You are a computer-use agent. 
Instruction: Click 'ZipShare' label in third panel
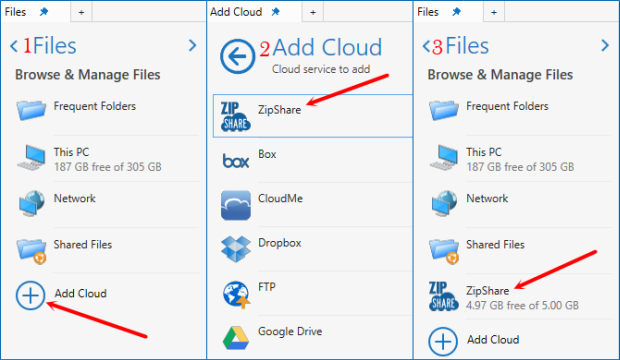tap(488, 291)
